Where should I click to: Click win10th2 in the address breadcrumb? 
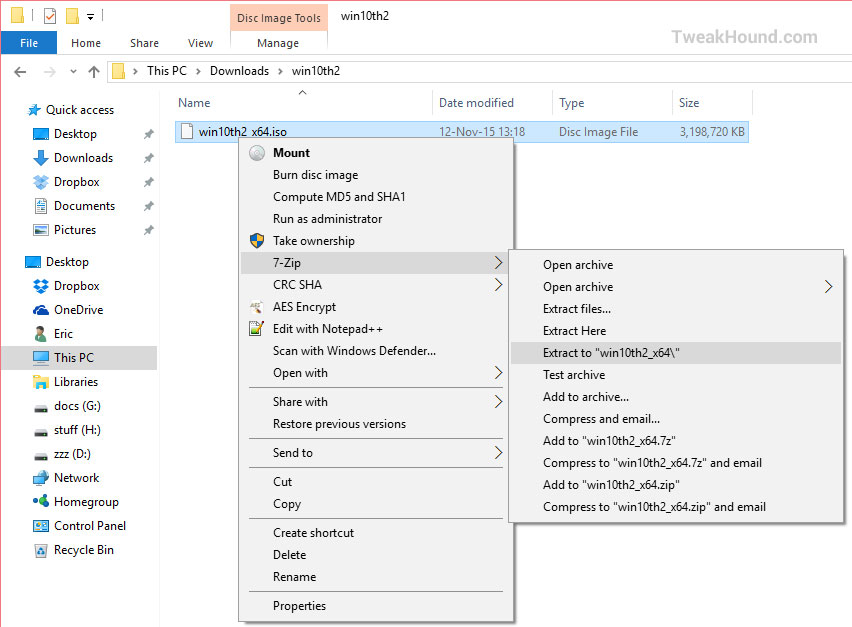pos(316,71)
